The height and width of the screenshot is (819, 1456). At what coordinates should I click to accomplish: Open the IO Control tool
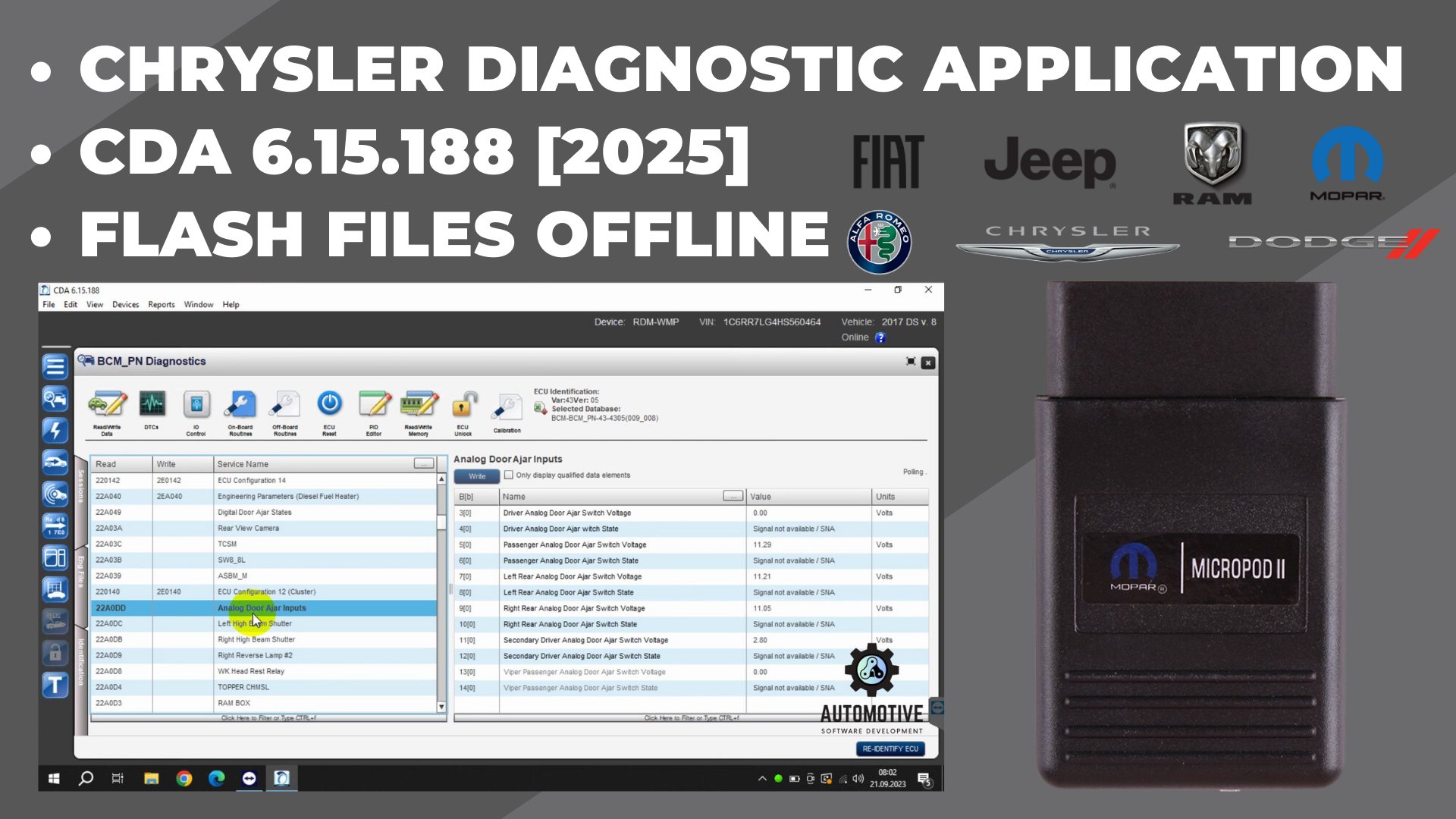(196, 413)
